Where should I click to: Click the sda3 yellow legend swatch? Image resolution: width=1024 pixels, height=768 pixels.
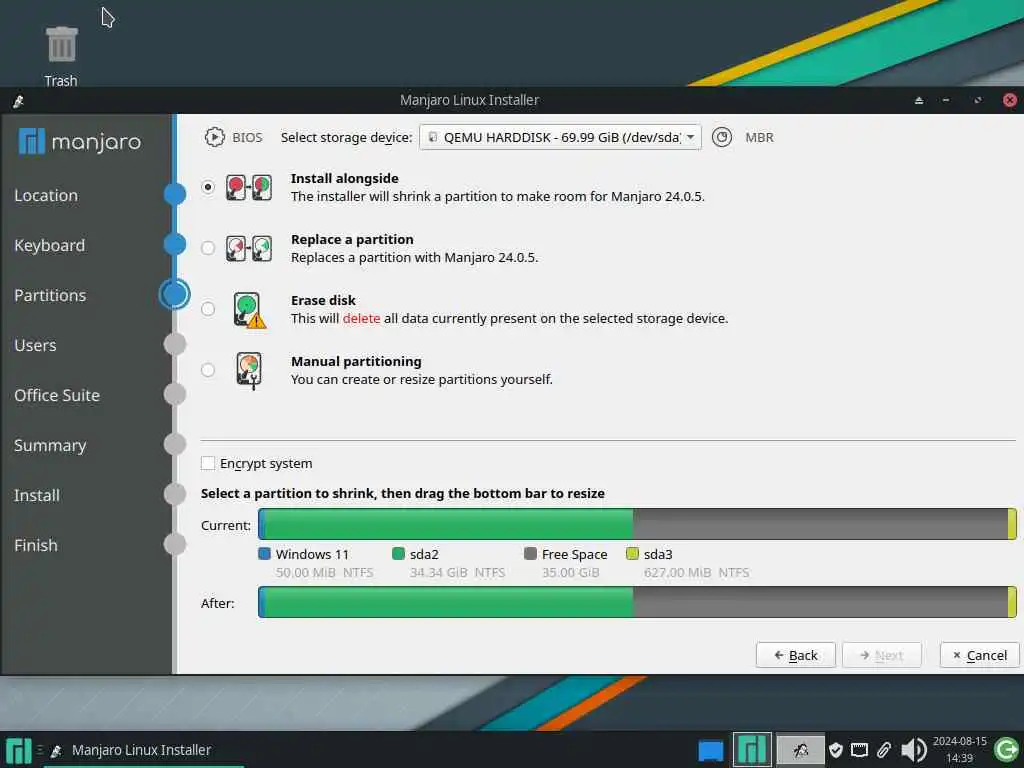pos(632,554)
